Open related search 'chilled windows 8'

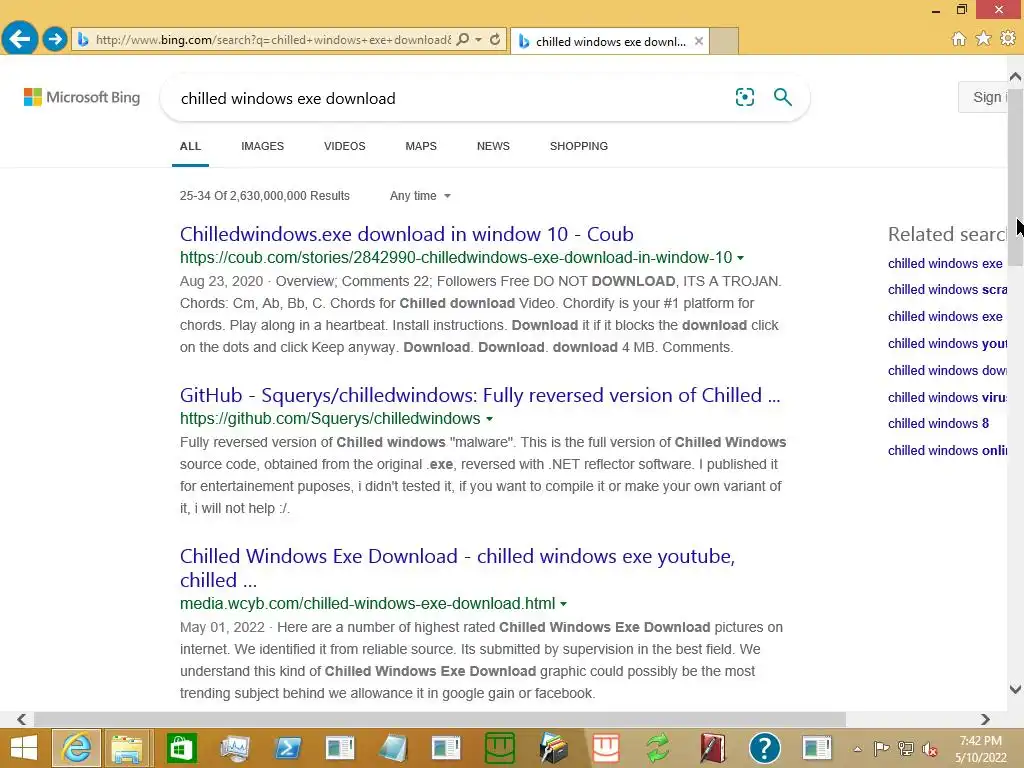pyautogui.click(x=938, y=423)
